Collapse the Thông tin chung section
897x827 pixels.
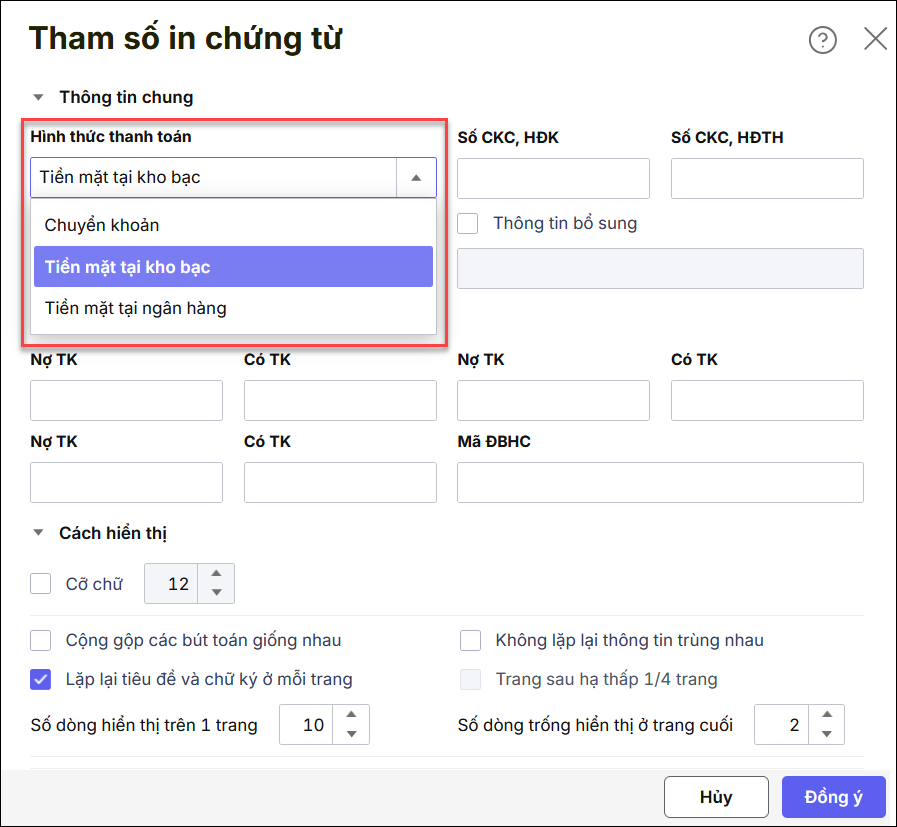tap(38, 97)
